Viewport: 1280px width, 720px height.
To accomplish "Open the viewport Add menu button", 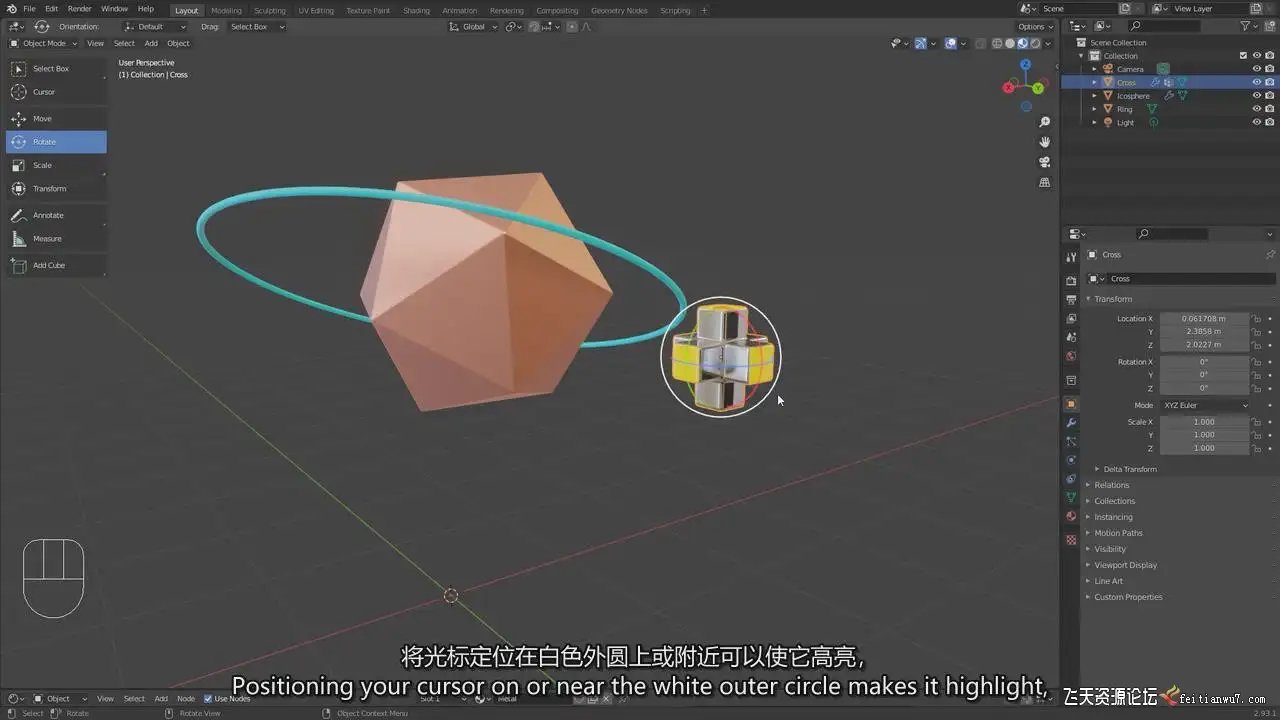I will pos(151,43).
